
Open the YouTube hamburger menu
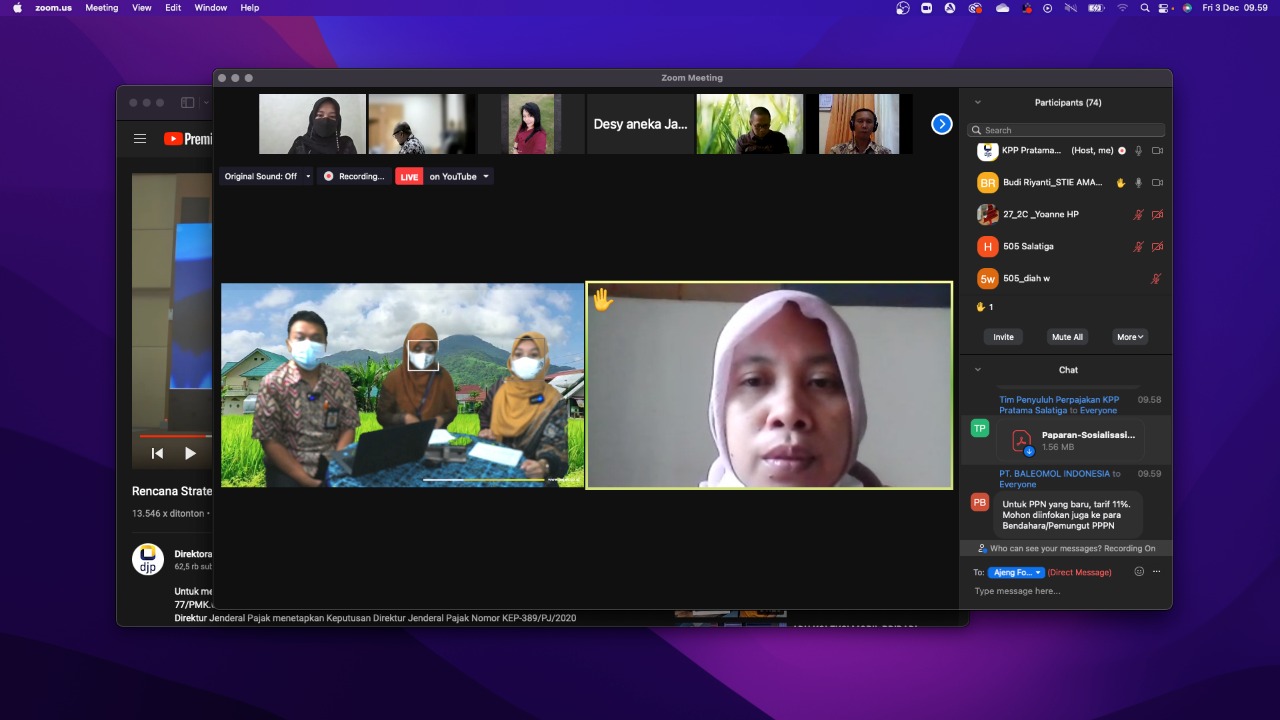[140, 139]
